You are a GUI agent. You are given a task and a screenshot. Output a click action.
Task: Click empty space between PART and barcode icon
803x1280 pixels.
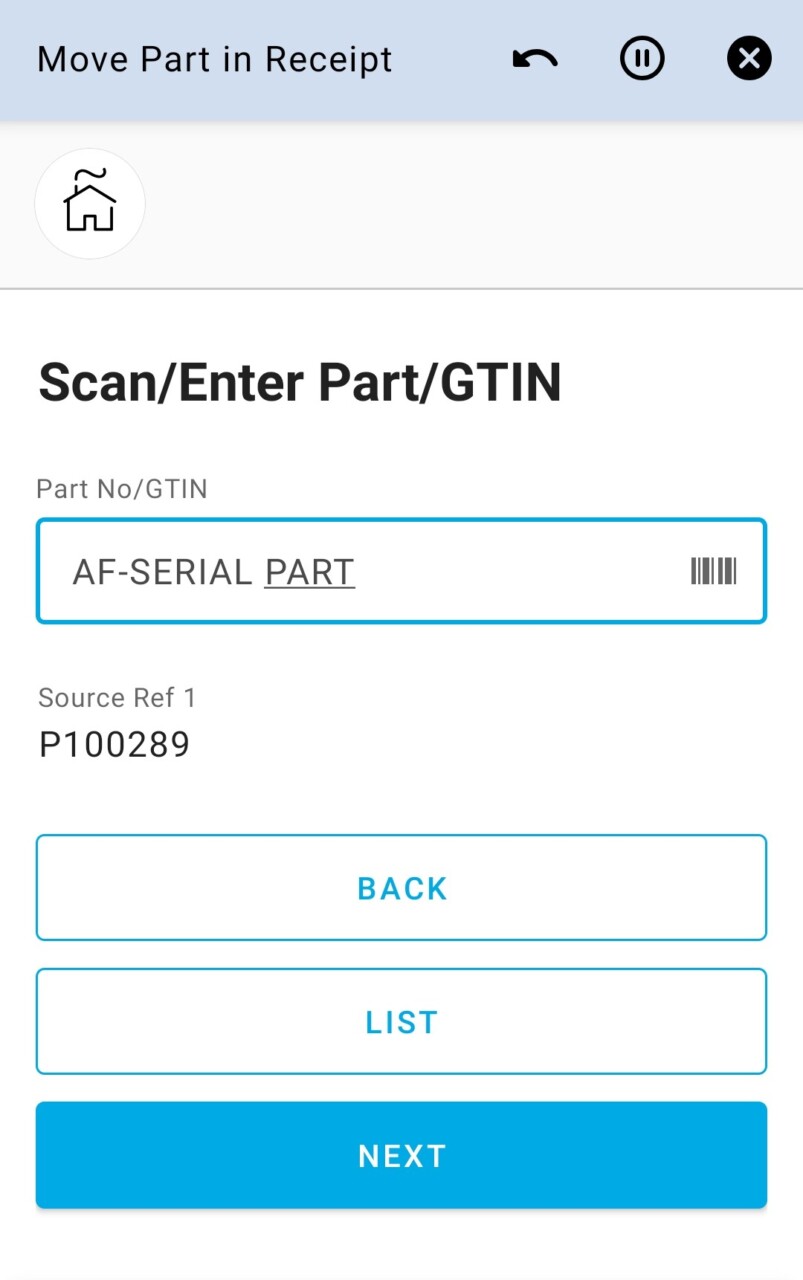520,572
